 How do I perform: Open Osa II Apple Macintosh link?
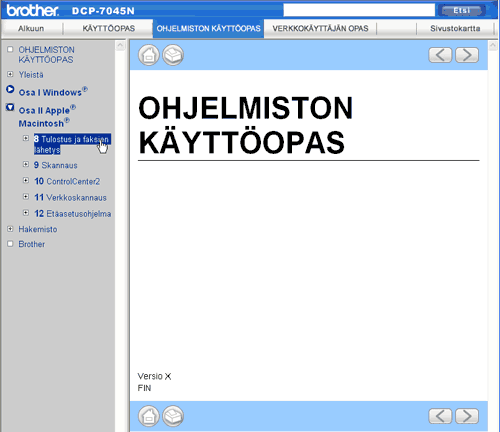pyautogui.click(x=47, y=117)
